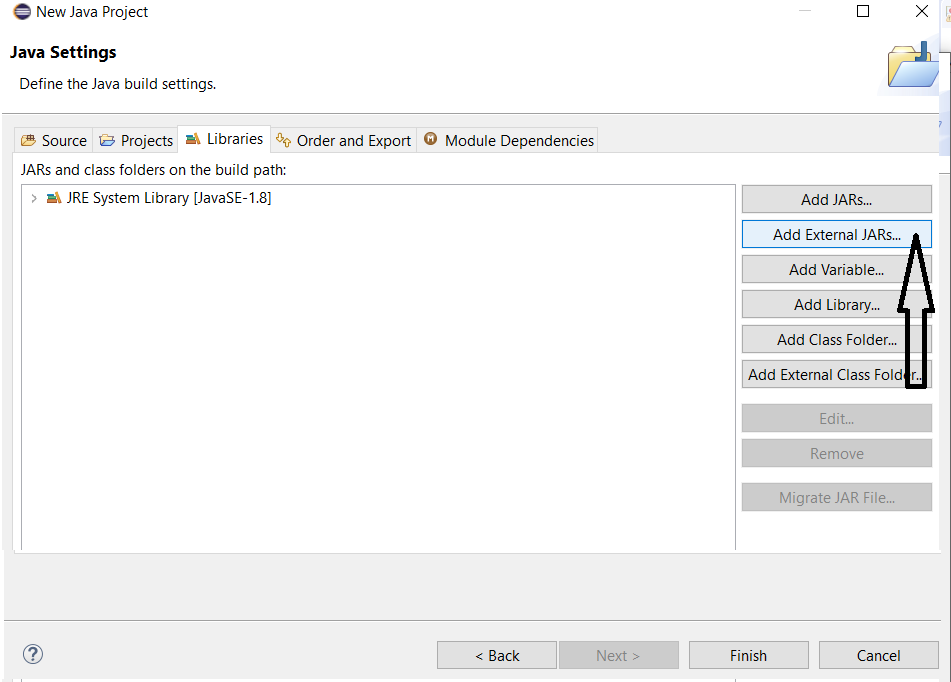Choose Add External JARs...
The width and height of the screenshot is (951, 682).
pyautogui.click(x=836, y=235)
